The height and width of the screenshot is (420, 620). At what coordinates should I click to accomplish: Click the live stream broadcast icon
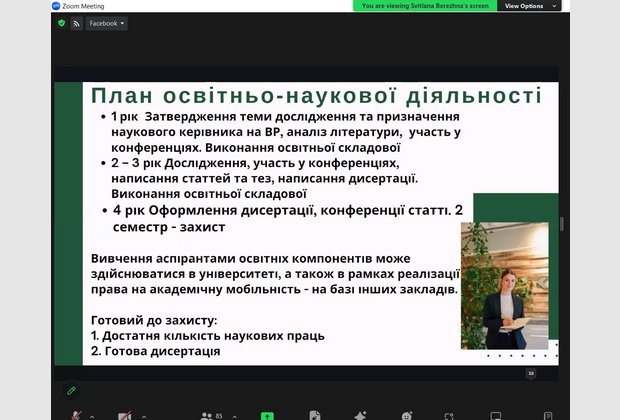coord(77,23)
